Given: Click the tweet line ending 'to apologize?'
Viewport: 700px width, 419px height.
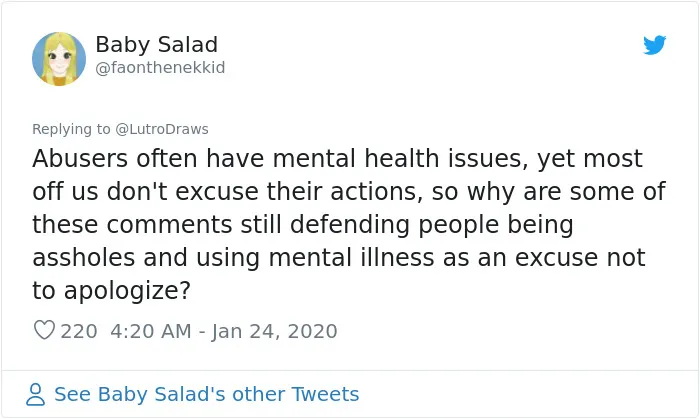Looking at the screenshot, I should [x=112, y=291].
